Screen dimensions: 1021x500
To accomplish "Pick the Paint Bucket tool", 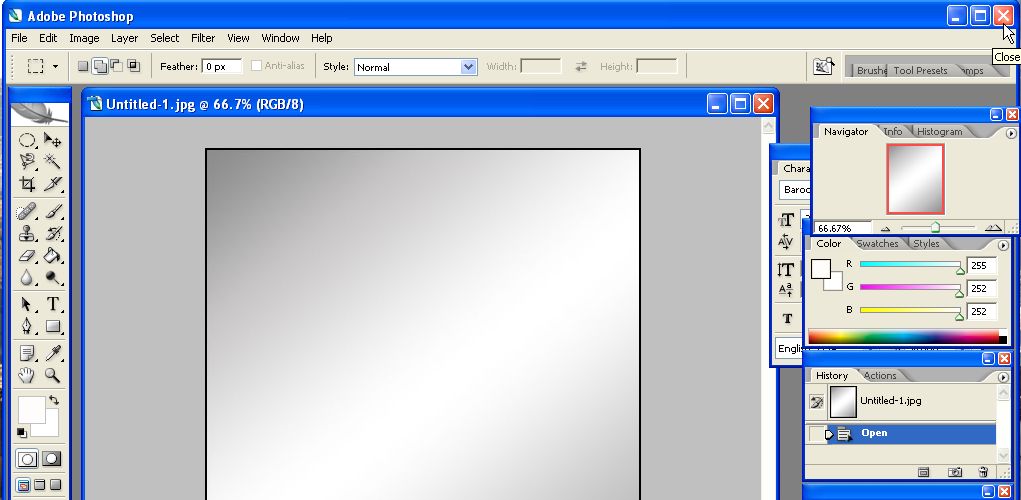I will [x=52, y=256].
